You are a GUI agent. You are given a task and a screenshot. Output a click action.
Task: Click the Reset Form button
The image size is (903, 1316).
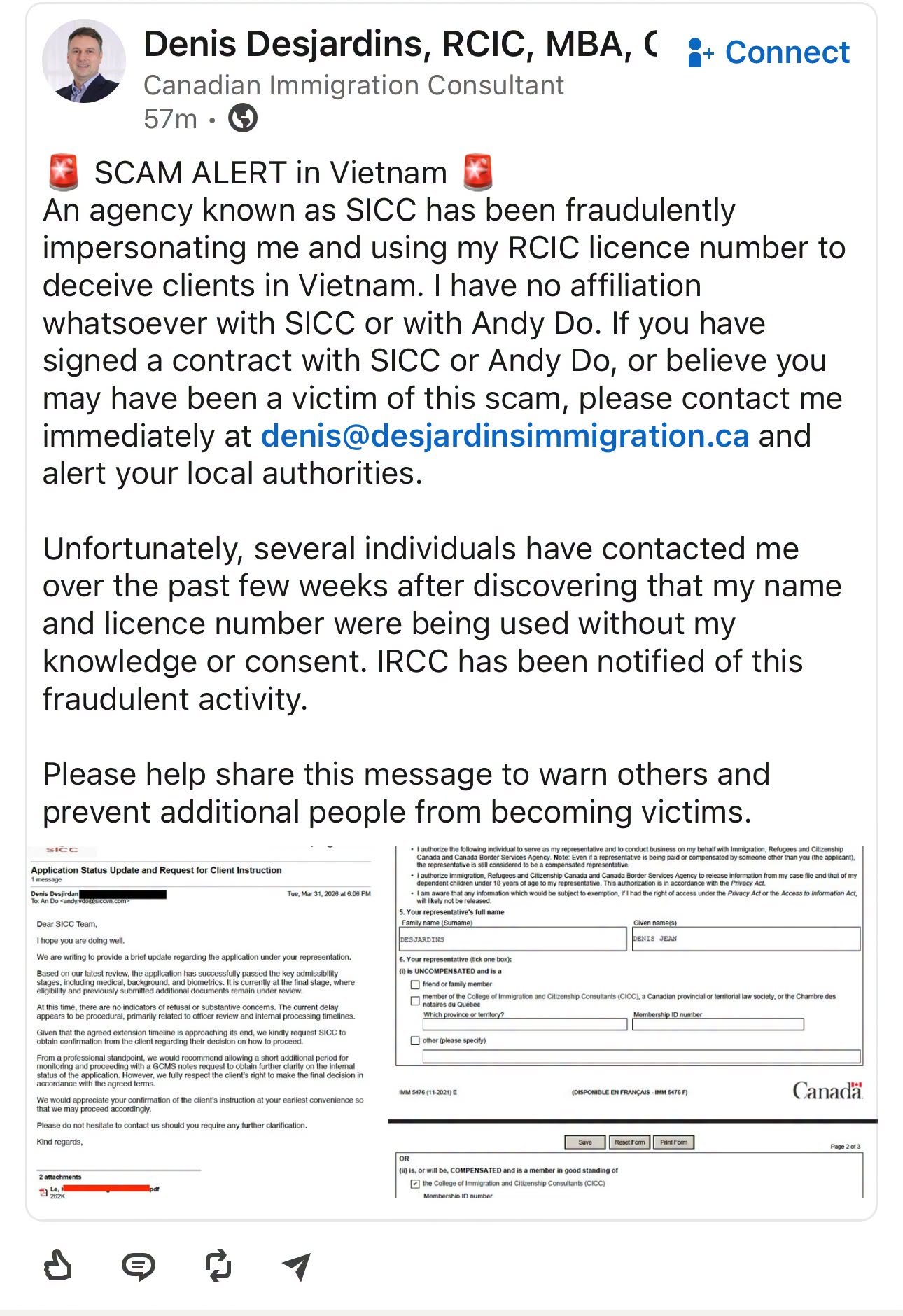629,1142
